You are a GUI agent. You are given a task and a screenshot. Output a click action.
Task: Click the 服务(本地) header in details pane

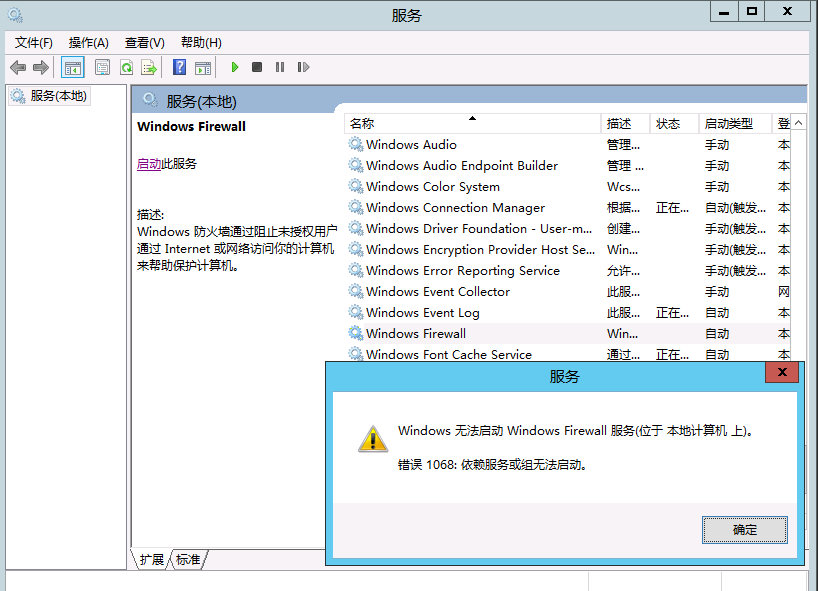[201, 101]
